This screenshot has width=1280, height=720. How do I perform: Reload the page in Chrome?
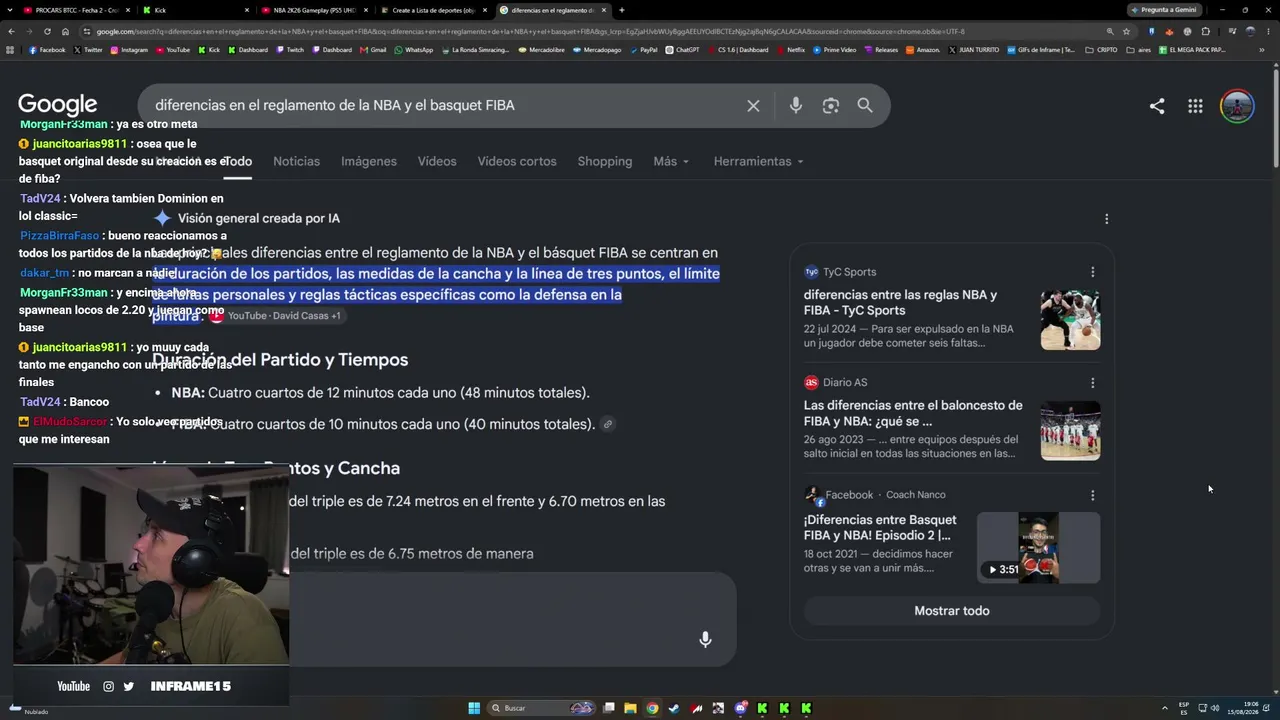coord(46,31)
